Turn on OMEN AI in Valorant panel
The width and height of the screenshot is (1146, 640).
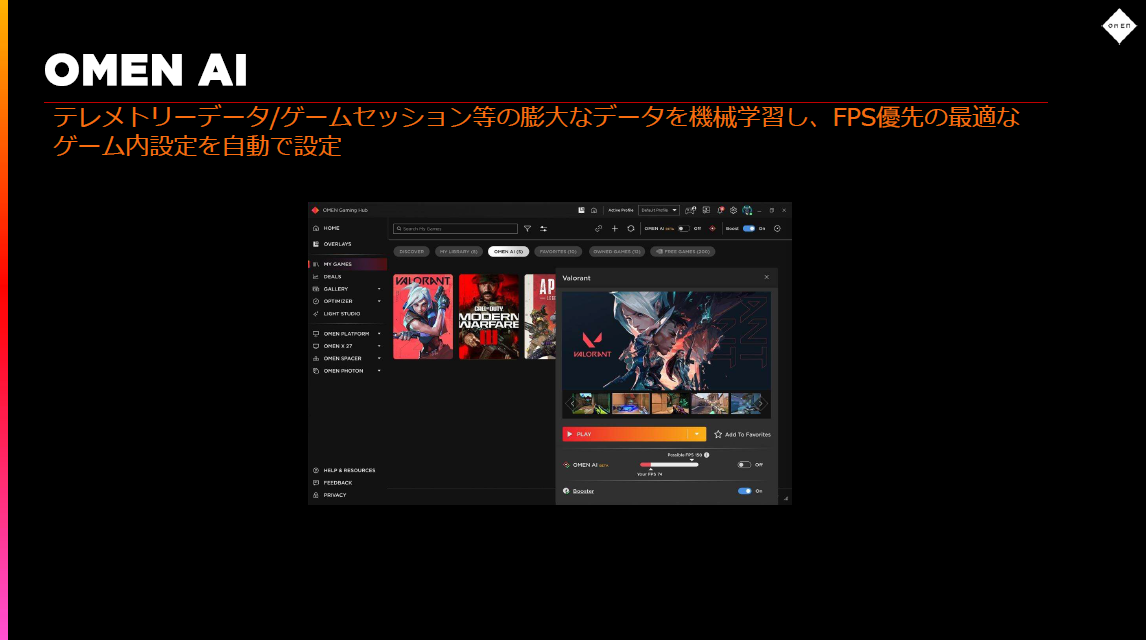pyautogui.click(x=744, y=465)
